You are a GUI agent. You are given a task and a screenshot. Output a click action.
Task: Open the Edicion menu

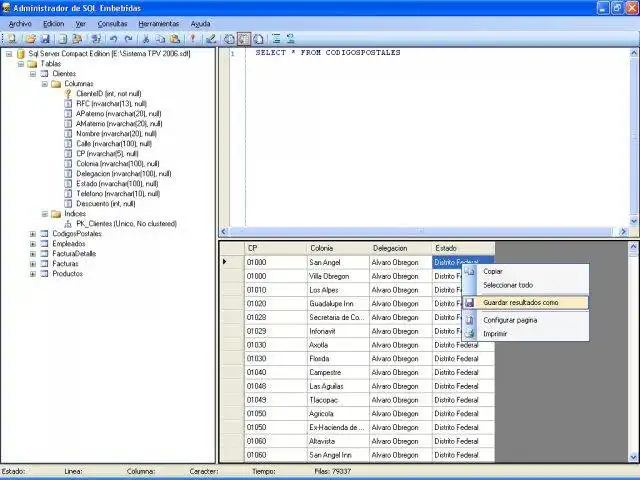click(53, 24)
